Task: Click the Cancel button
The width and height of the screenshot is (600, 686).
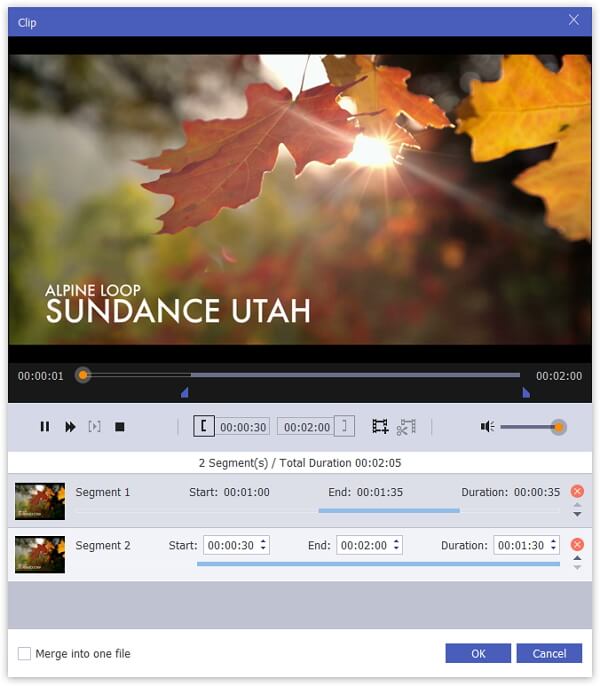Action: (x=549, y=653)
